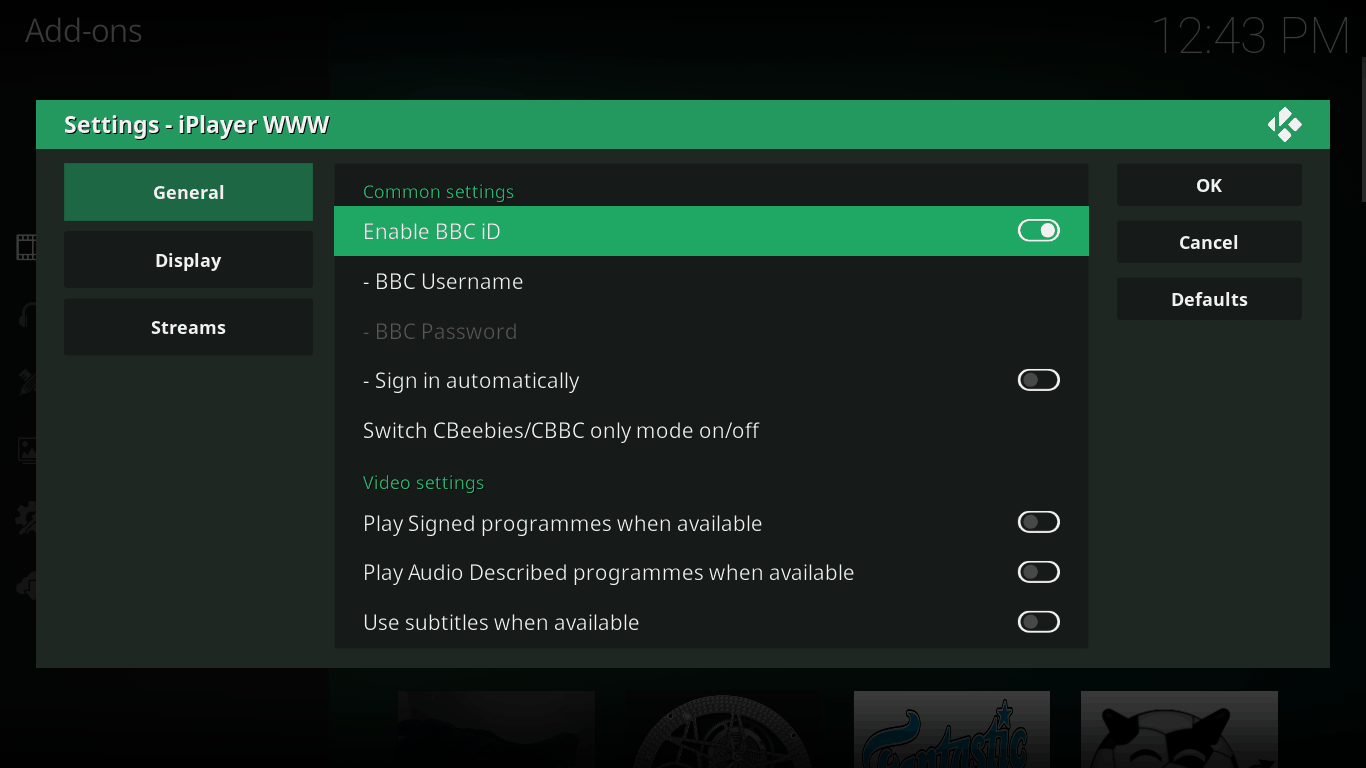Click the Add-ons title text

point(83,31)
